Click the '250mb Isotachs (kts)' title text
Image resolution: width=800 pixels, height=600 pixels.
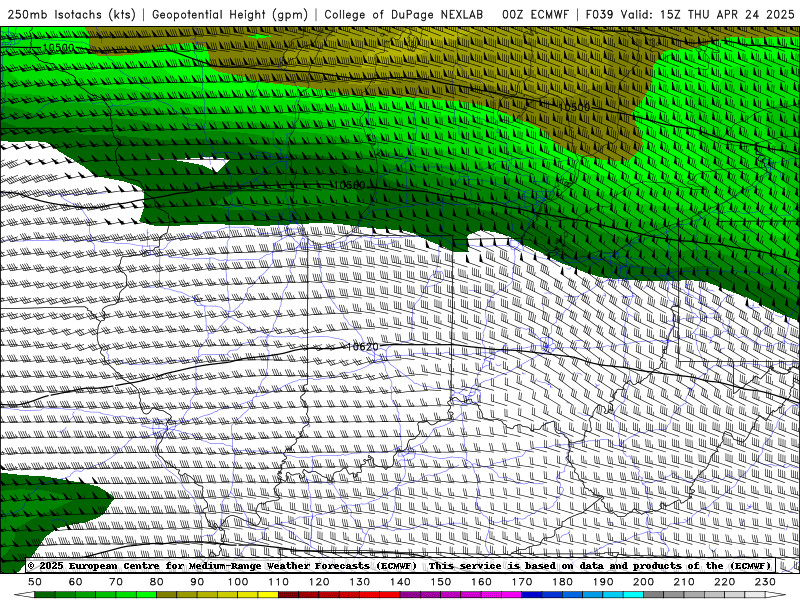point(71,14)
